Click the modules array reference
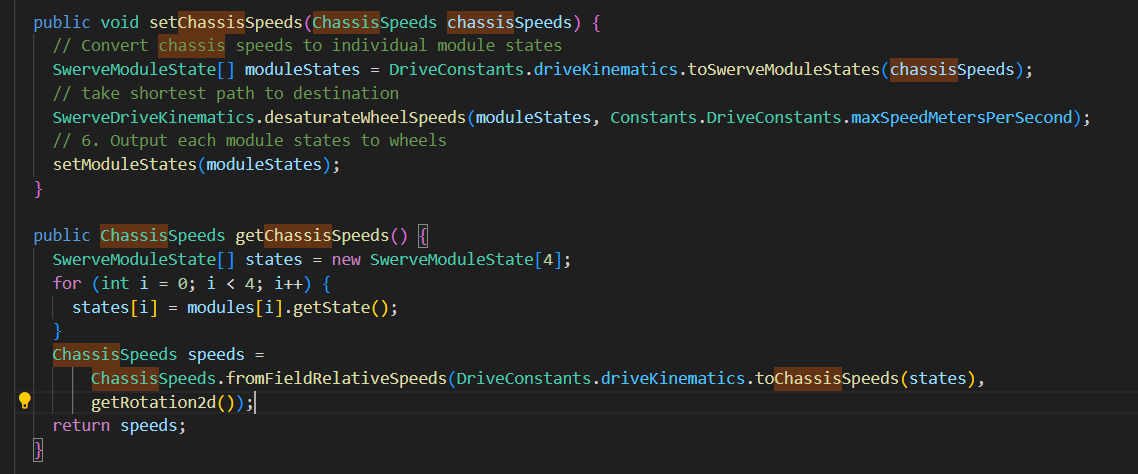Image resolution: width=1138 pixels, height=474 pixels. [x=221, y=307]
